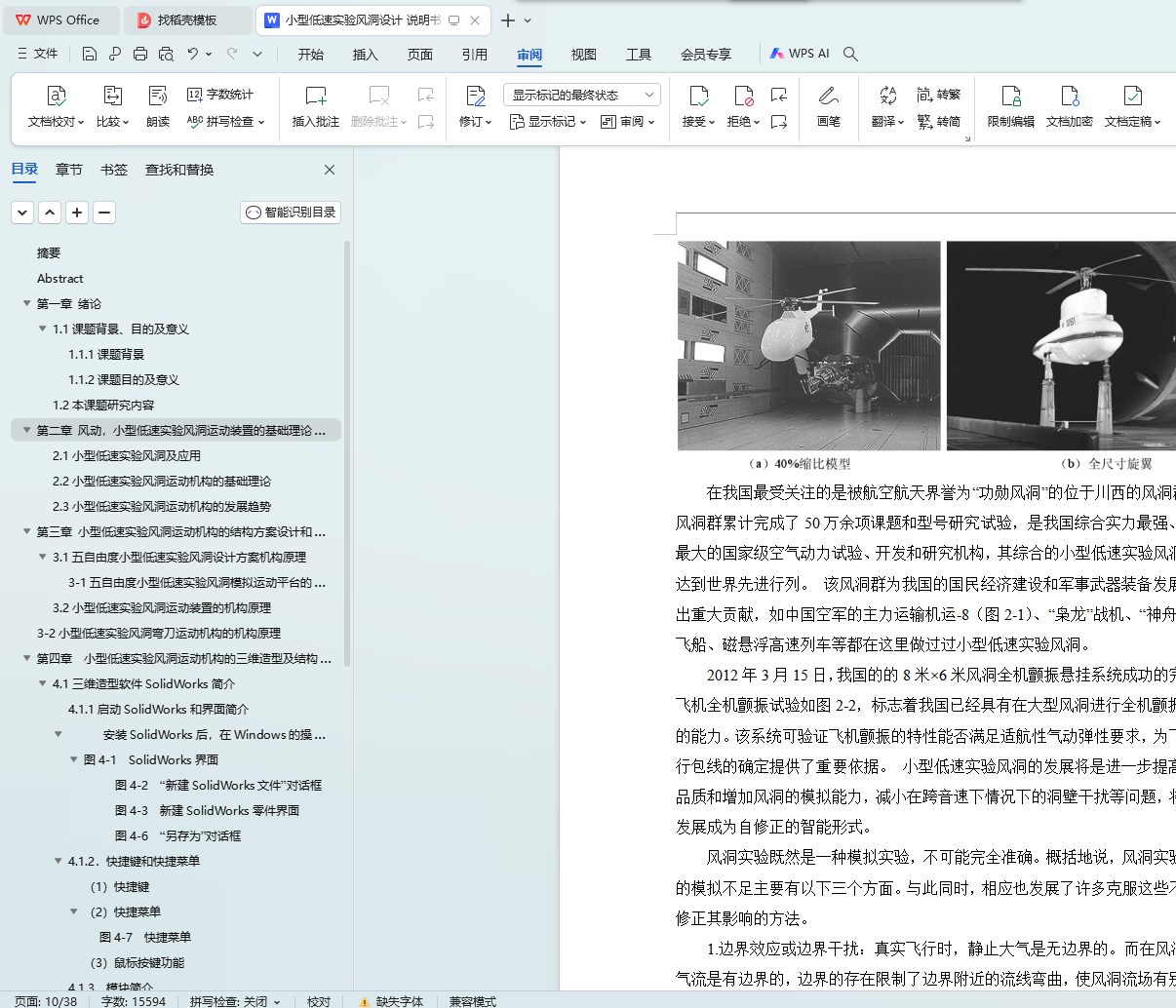Collapse the 第一章 绪论 tree node
The image size is (1176, 1008).
coord(27,304)
